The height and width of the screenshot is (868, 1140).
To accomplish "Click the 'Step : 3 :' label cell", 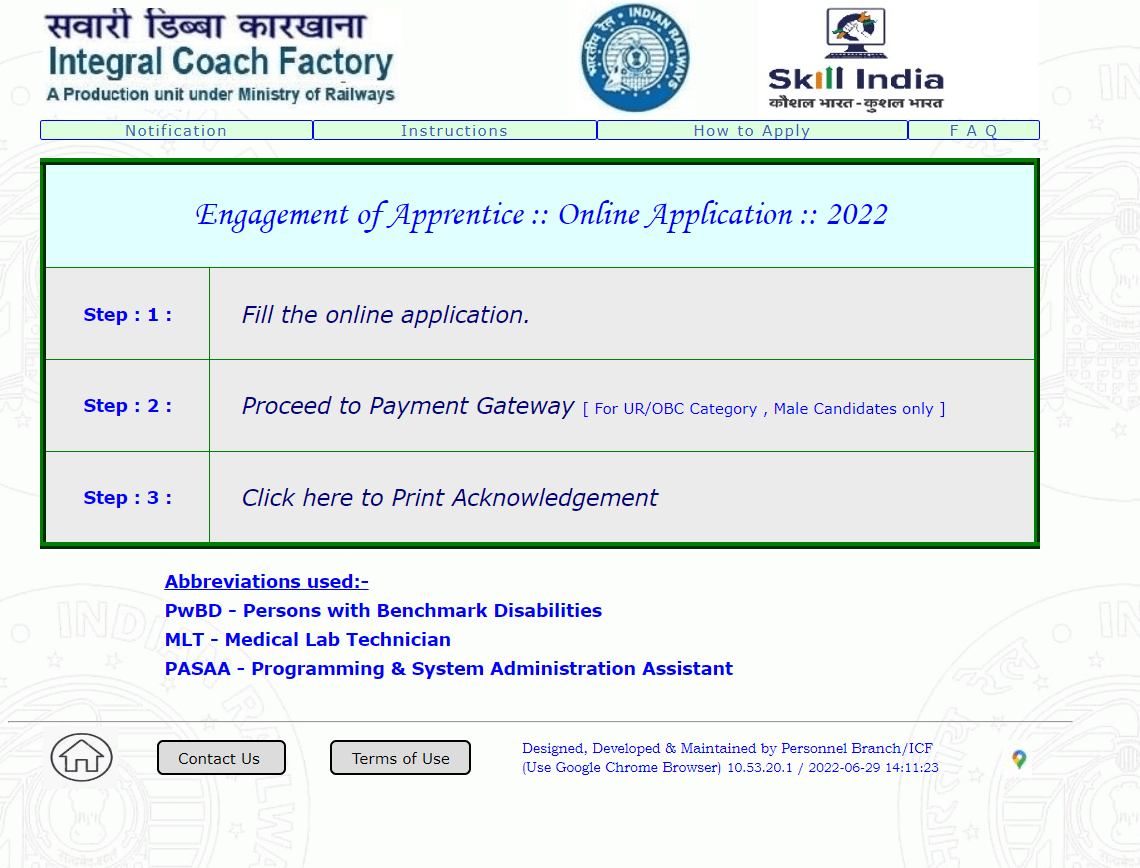I will click(x=127, y=498).
